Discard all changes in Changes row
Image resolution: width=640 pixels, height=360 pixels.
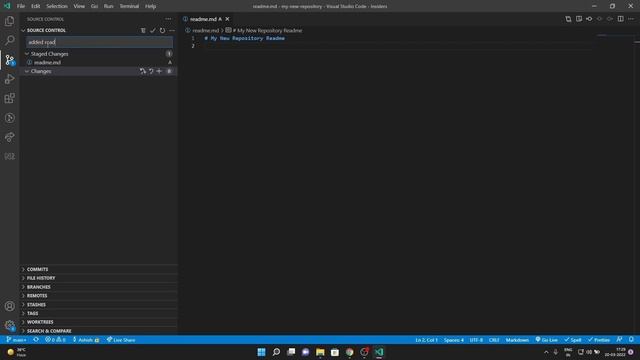point(151,71)
